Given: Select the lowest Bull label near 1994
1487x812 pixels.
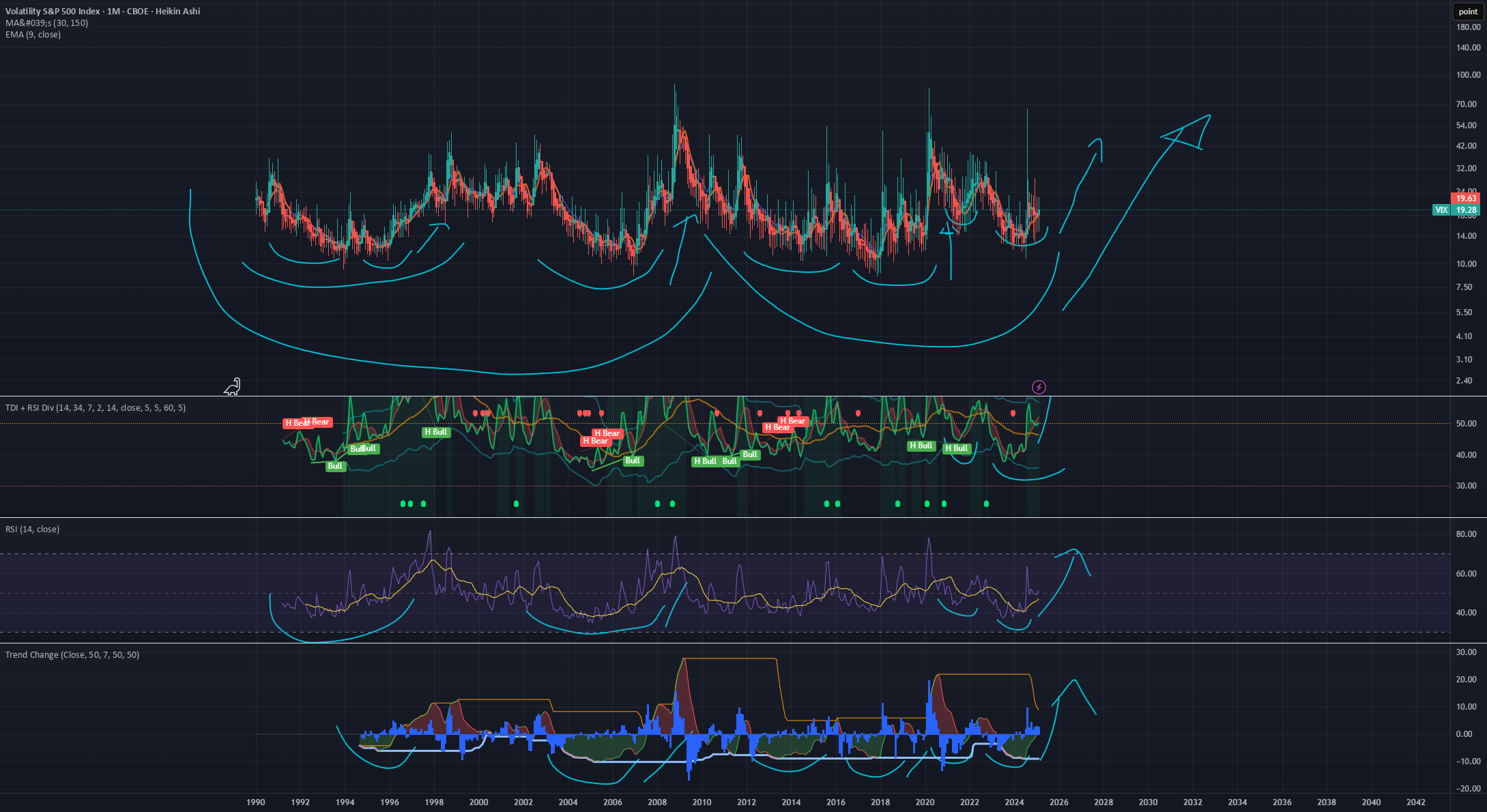Looking at the screenshot, I should (335, 466).
